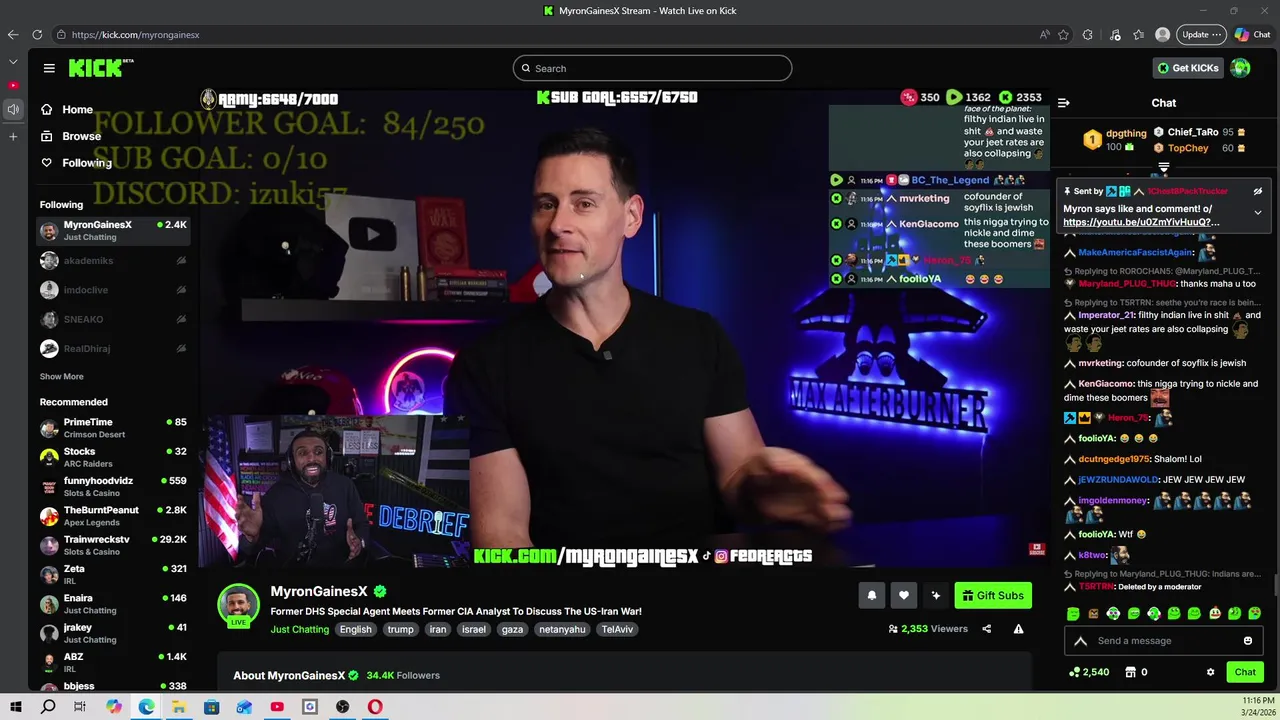The image size is (1280, 720).
Task: Click the Search field
Action: [652, 68]
